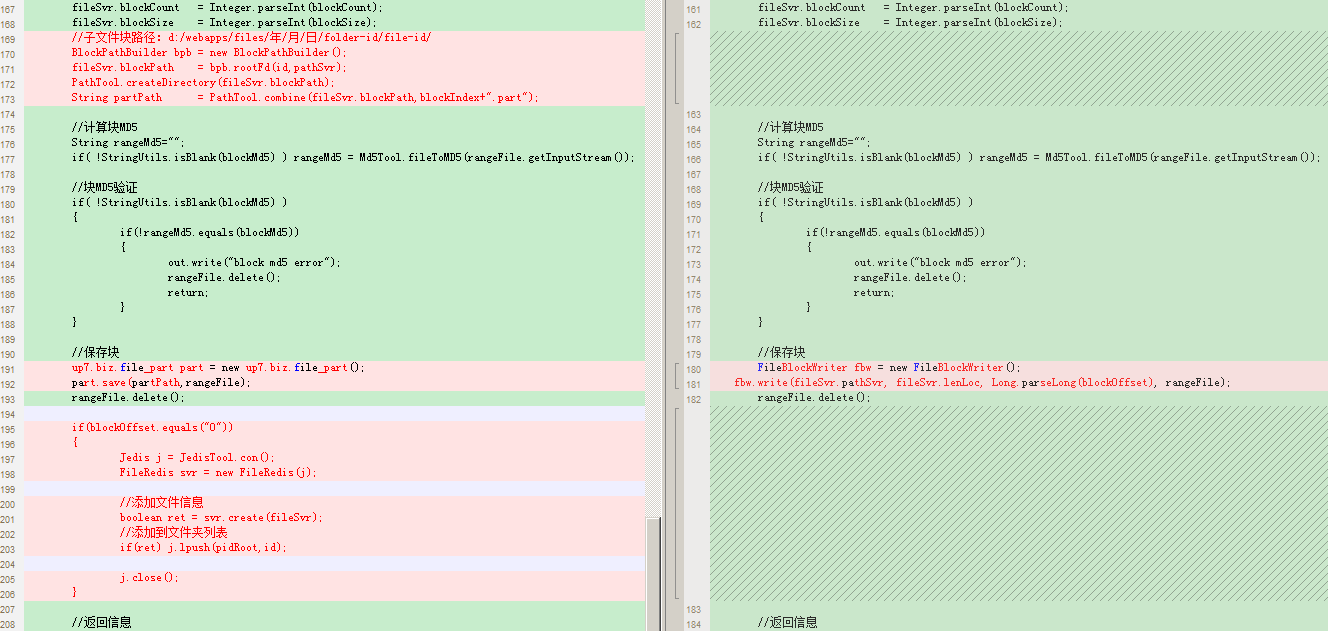Screen dimensions: 1328x631
Task: Click the left pane vertical scrollbar thumb
Action: tap(653, 574)
